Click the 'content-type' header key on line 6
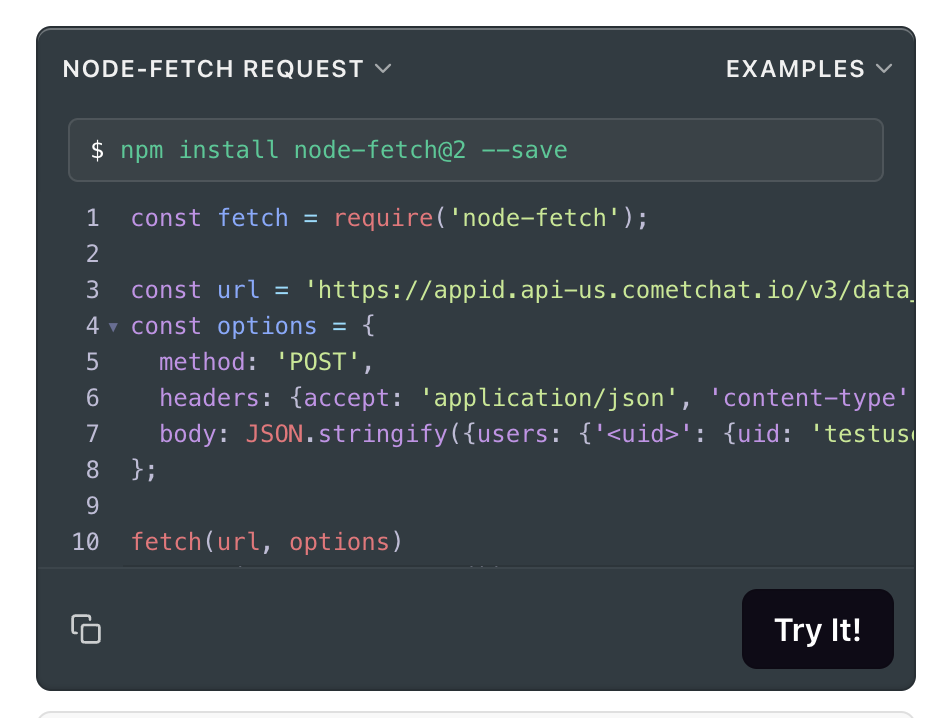The height and width of the screenshot is (718, 938). (808, 398)
